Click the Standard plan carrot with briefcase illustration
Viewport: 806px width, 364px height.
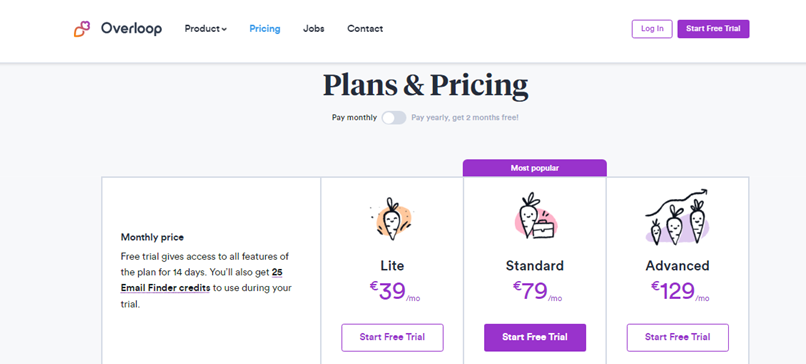pos(534,215)
